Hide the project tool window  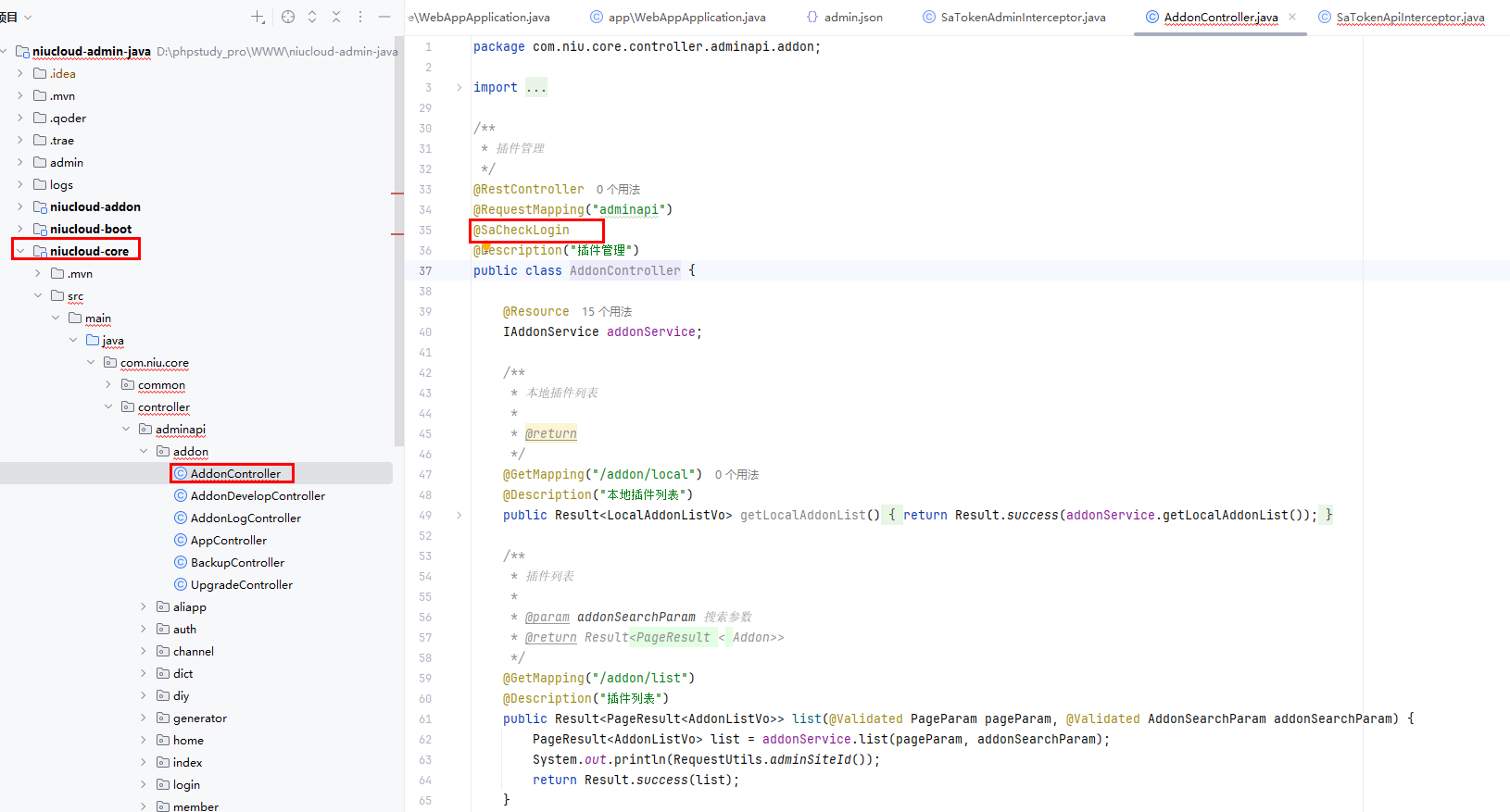point(384,17)
